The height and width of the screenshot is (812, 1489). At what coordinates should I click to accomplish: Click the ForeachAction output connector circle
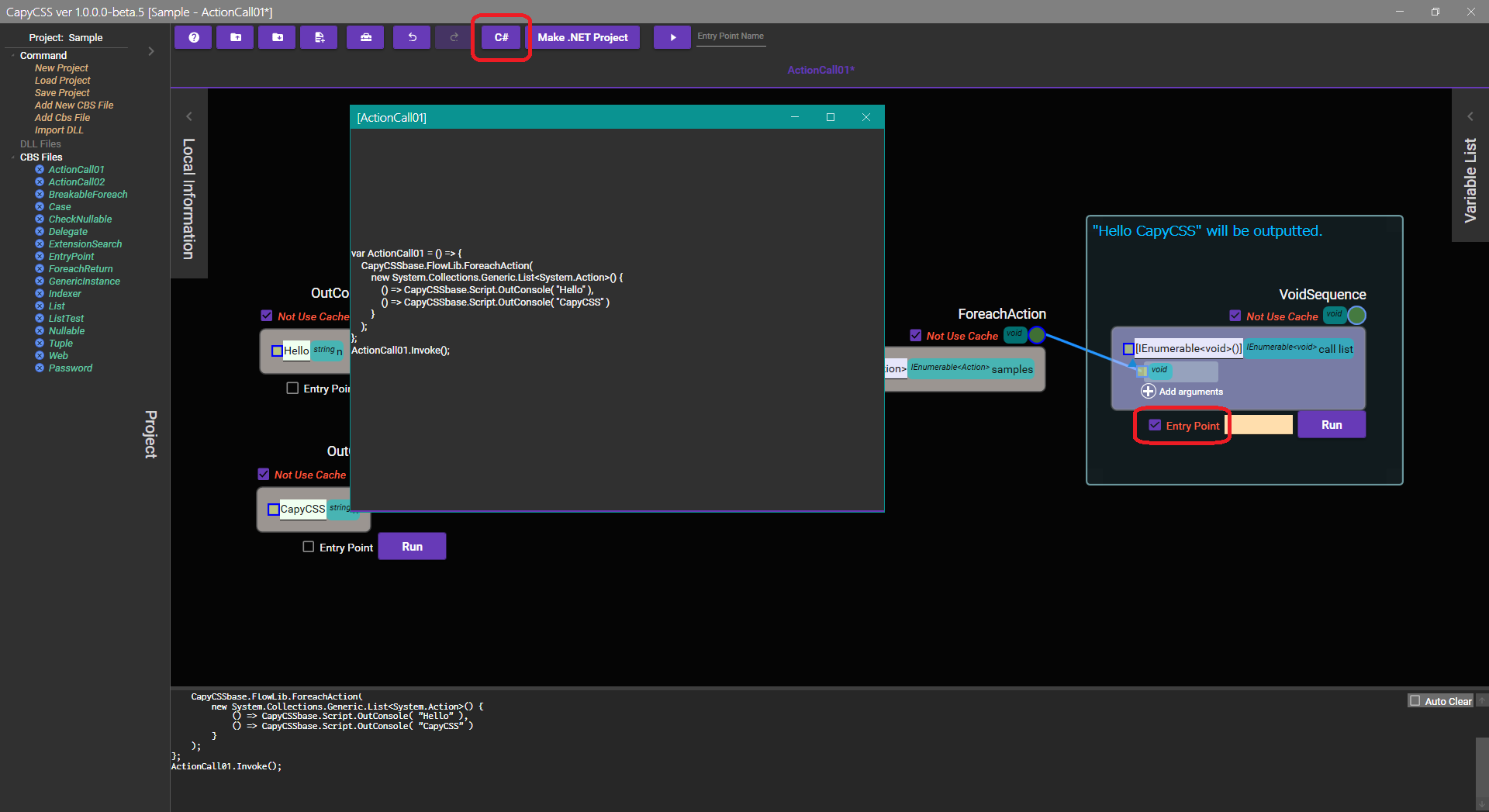pos(1037,335)
